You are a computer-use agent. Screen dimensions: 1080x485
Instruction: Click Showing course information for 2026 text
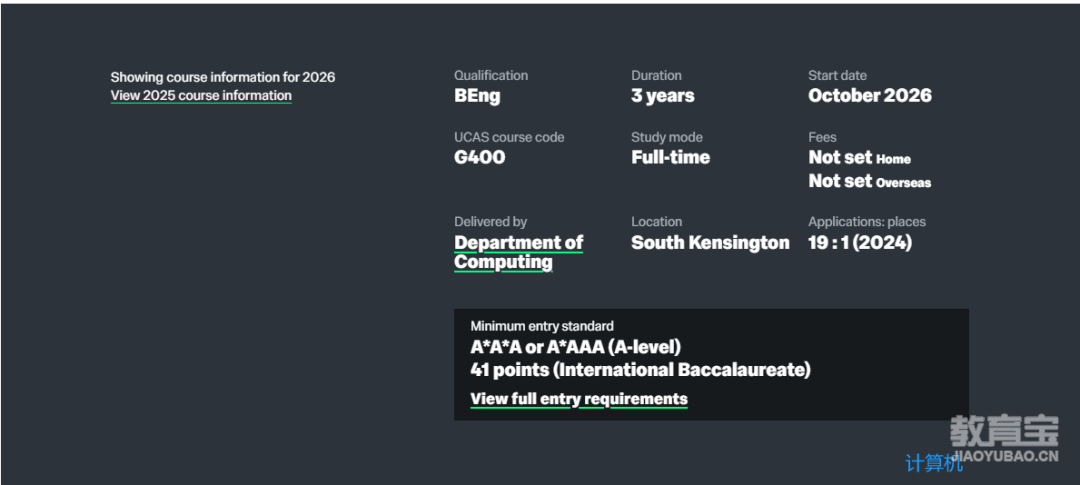[222, 77]
